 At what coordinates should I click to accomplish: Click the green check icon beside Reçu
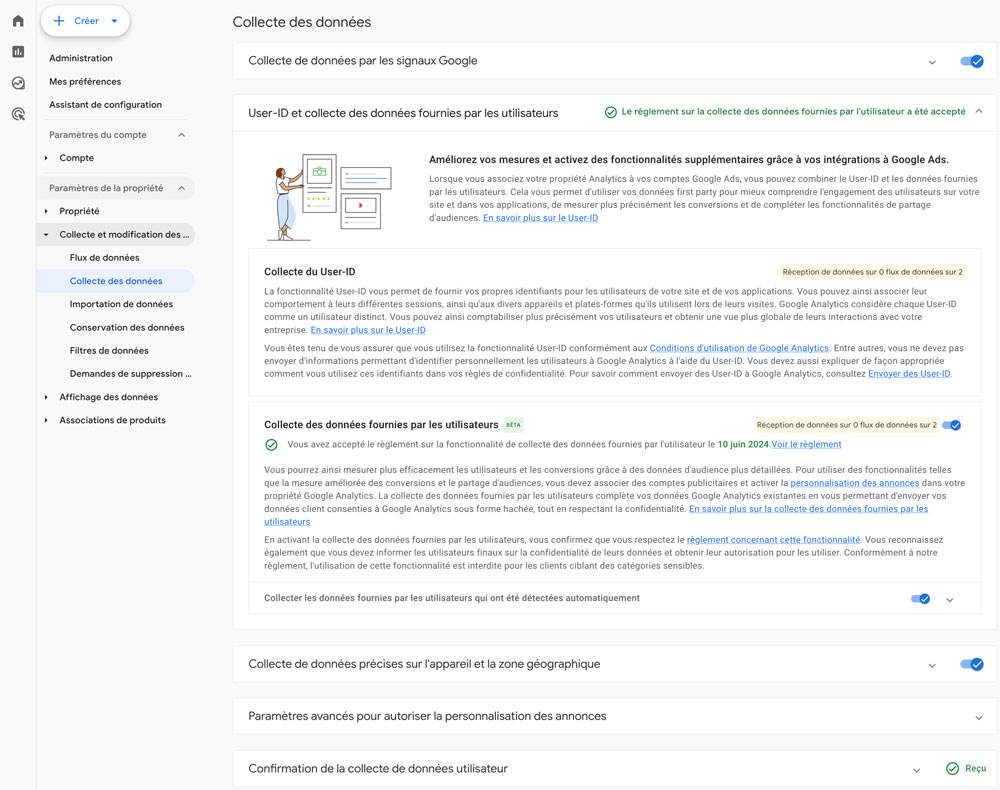pyautogui.click(x=952, y=768)
